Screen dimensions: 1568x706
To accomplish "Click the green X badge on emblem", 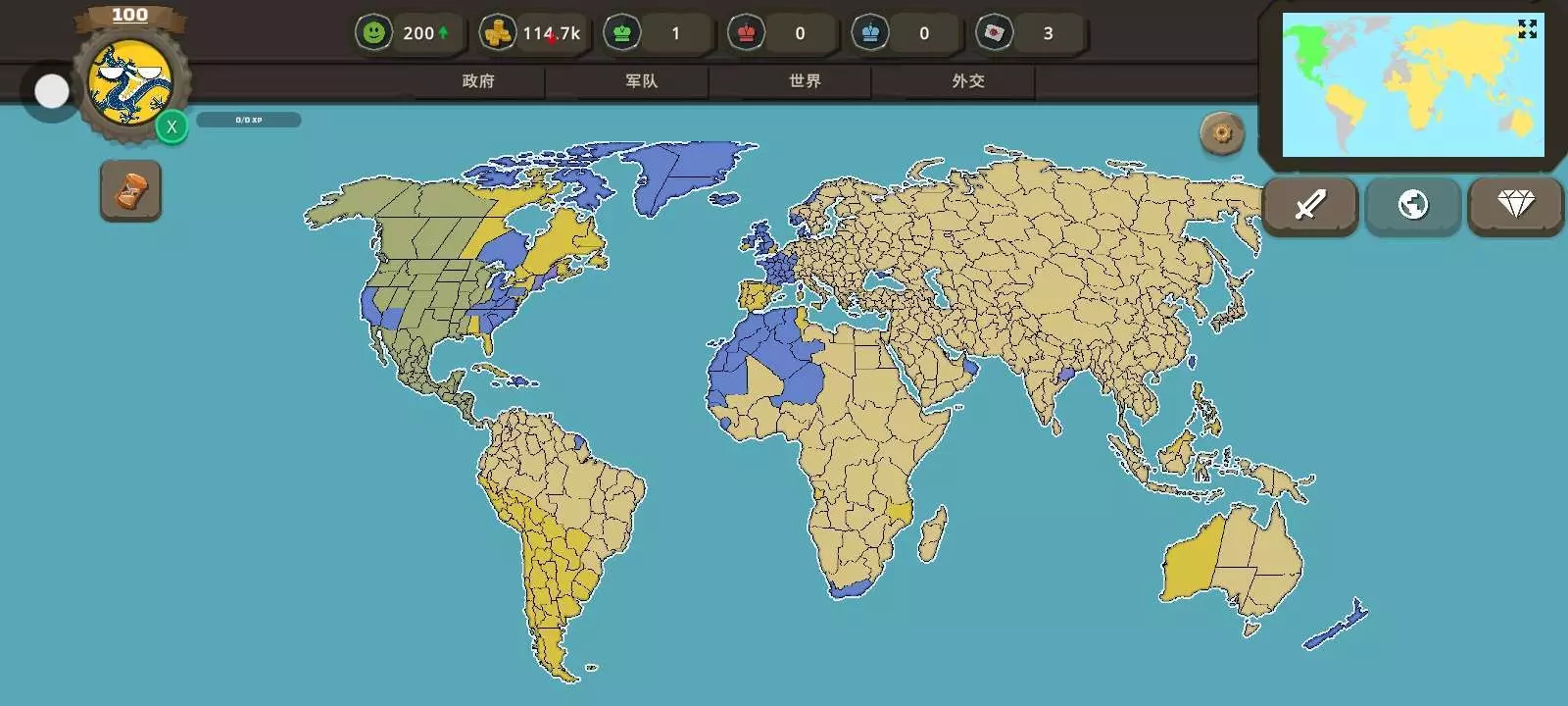I will 171,126.
